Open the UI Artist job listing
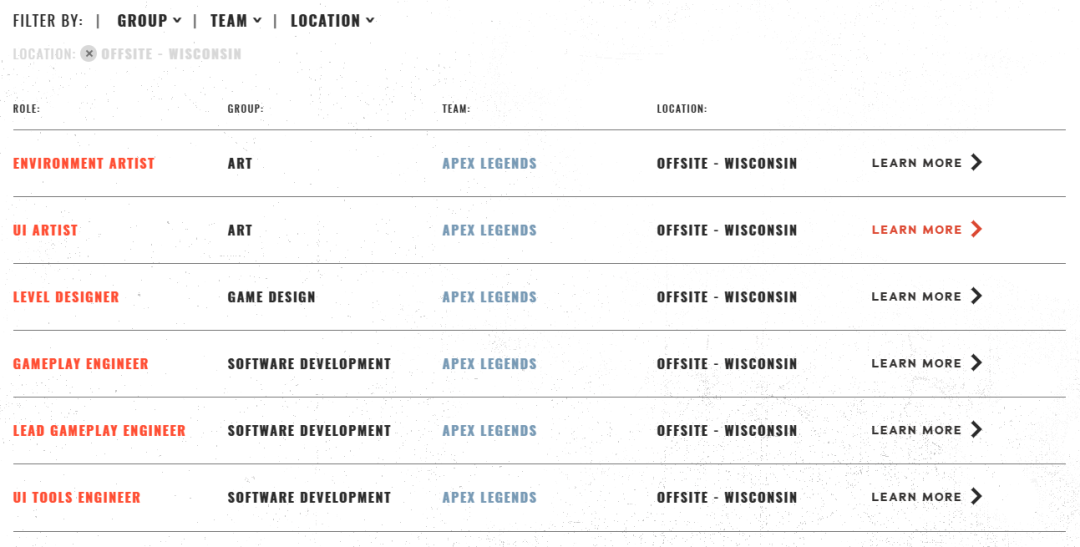 (45, 230)
